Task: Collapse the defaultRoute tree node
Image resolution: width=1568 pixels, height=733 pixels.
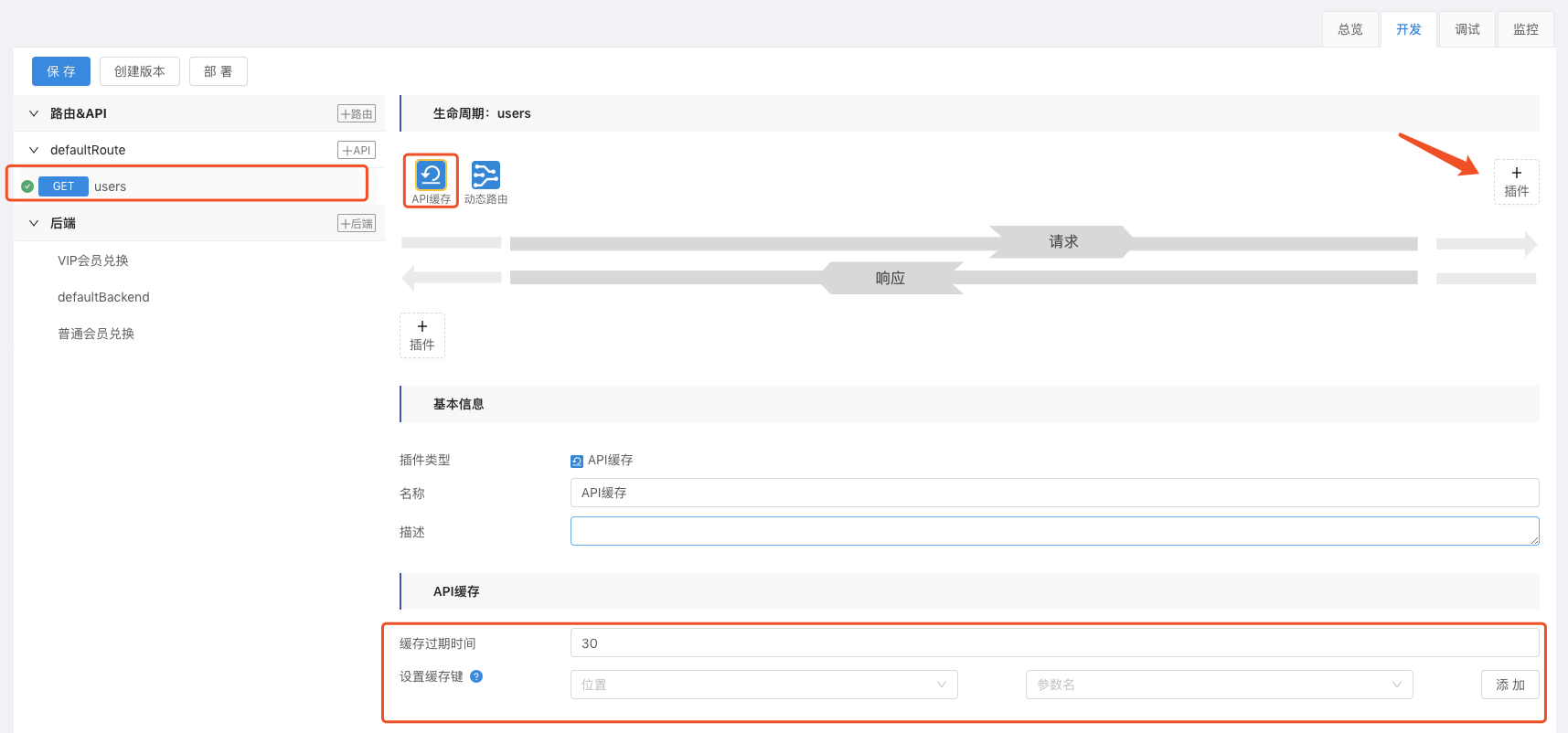Action: (34, 150)
